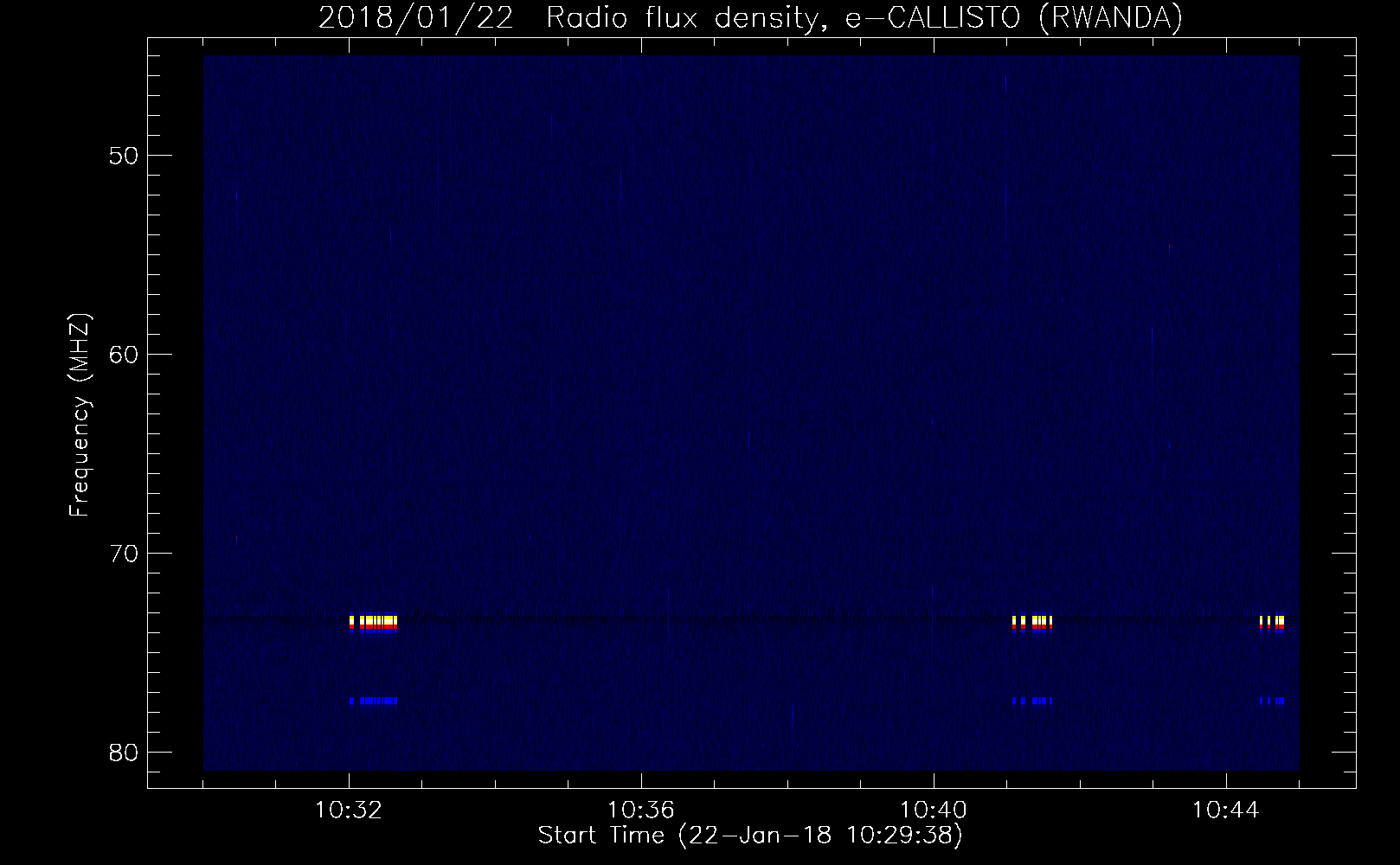Image resolution: width=1400 pixels, height=865 pixels.
Task: Click the '60' frequency tick label
Action: [x=122, y=355]
